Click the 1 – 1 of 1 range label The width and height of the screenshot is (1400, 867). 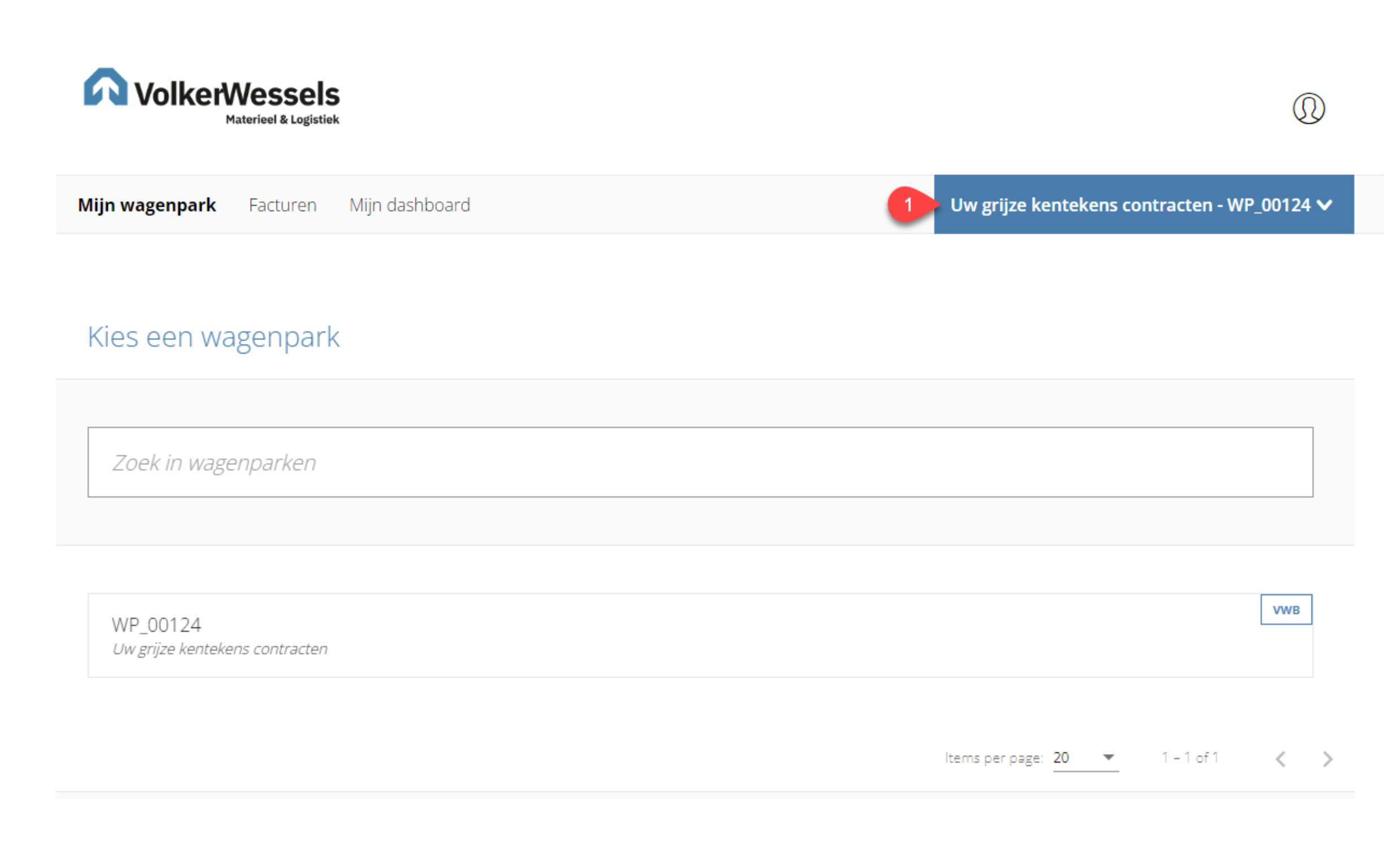tap(1189, 757)
